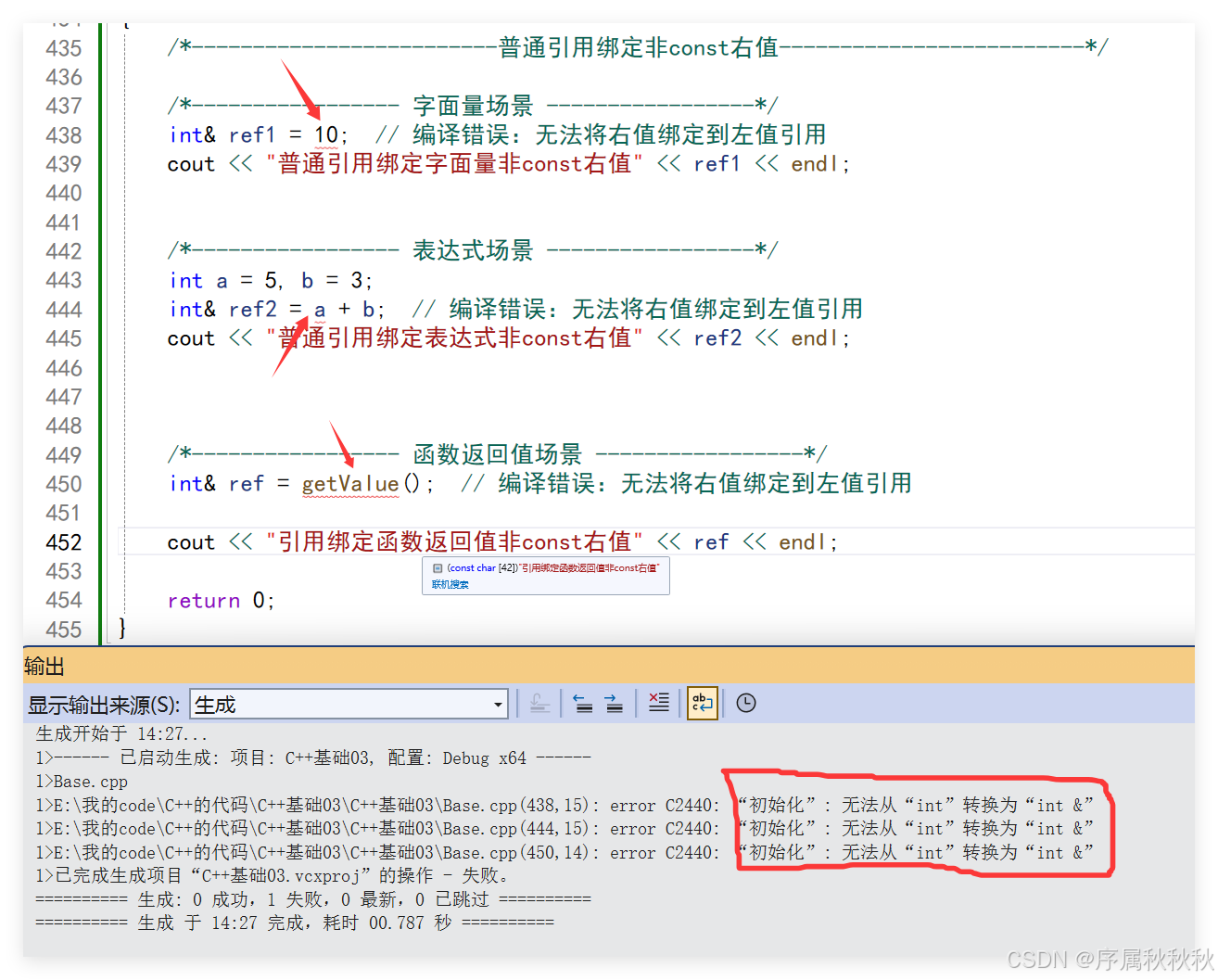Image resolution: width=1218 pixels, height=980 pixels.
Task: Click 'return 0;' statement
Action: coord(222,601)
